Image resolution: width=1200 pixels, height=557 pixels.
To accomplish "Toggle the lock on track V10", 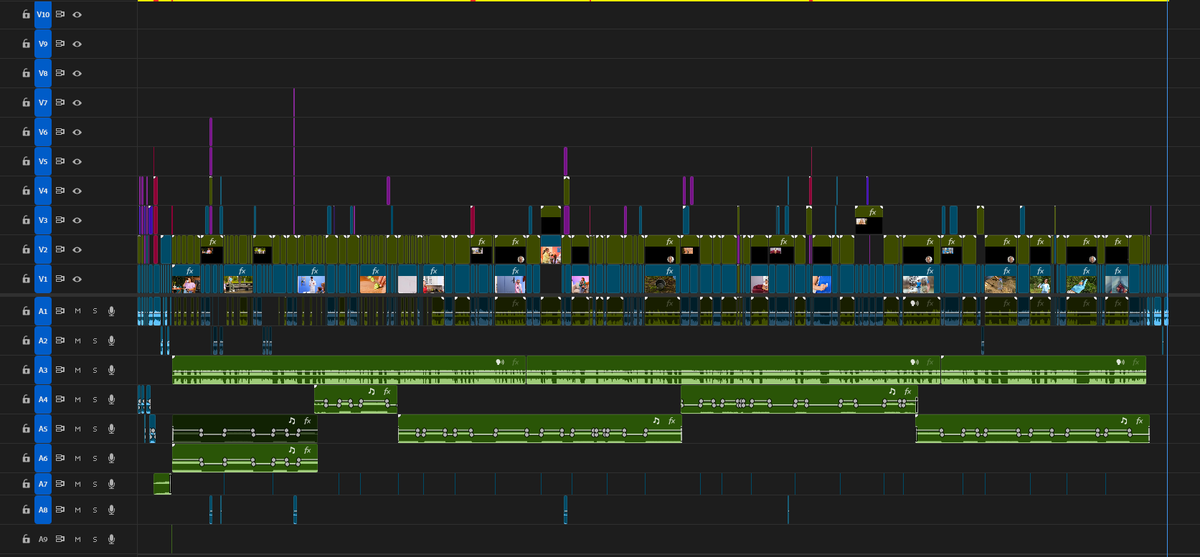I will point(26,15).
